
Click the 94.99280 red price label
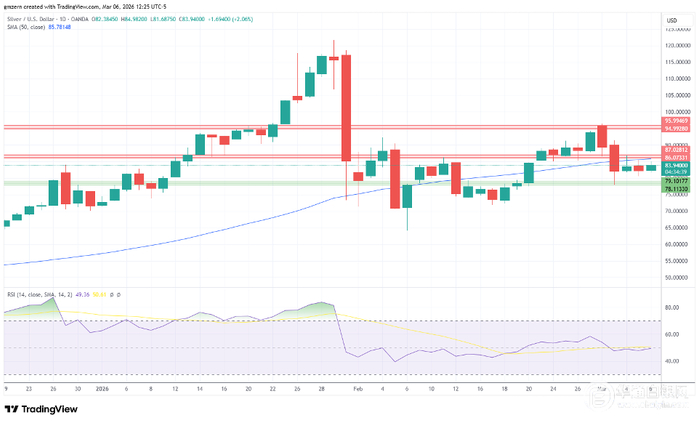pyautogui.click(x=676, y=129)
